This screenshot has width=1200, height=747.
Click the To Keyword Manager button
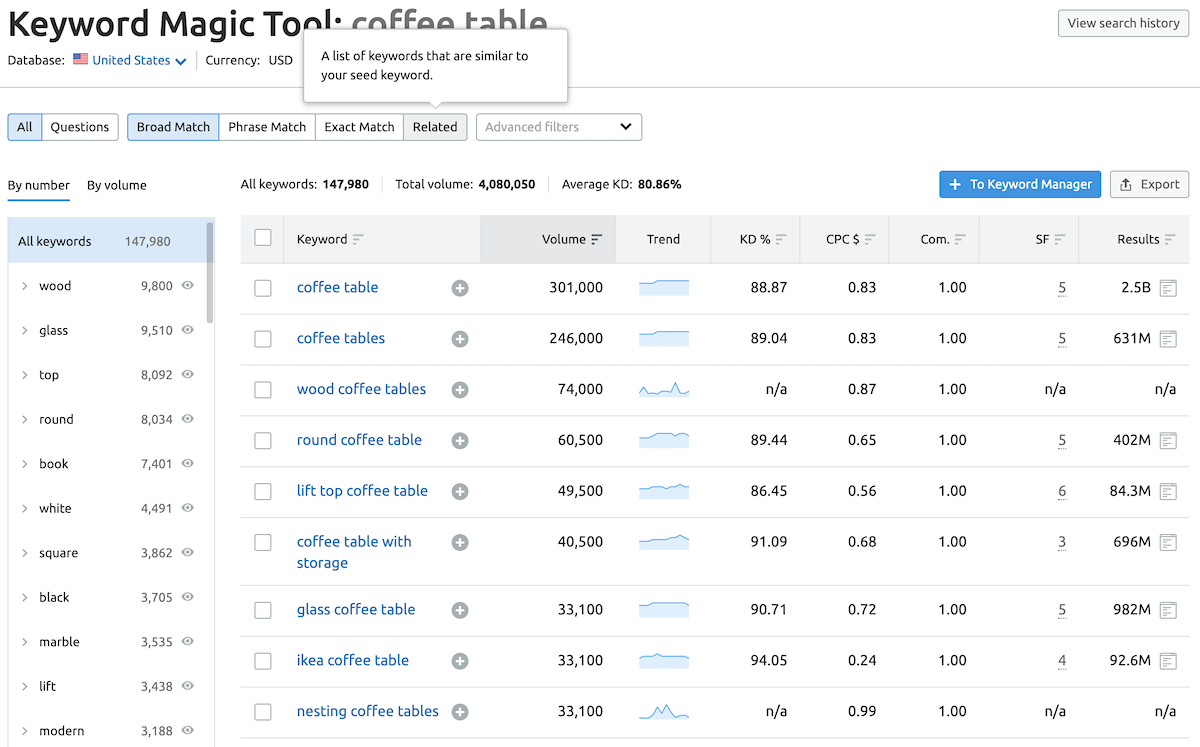pyautogui.click(x=1020, y=184)
